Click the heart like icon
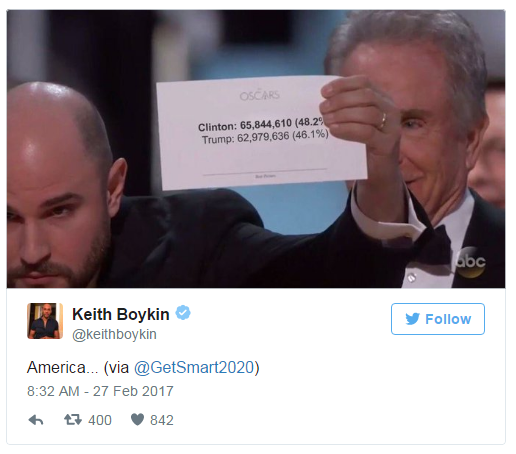The width and height of the screenshot is (516, 454). tap(137, 420)
